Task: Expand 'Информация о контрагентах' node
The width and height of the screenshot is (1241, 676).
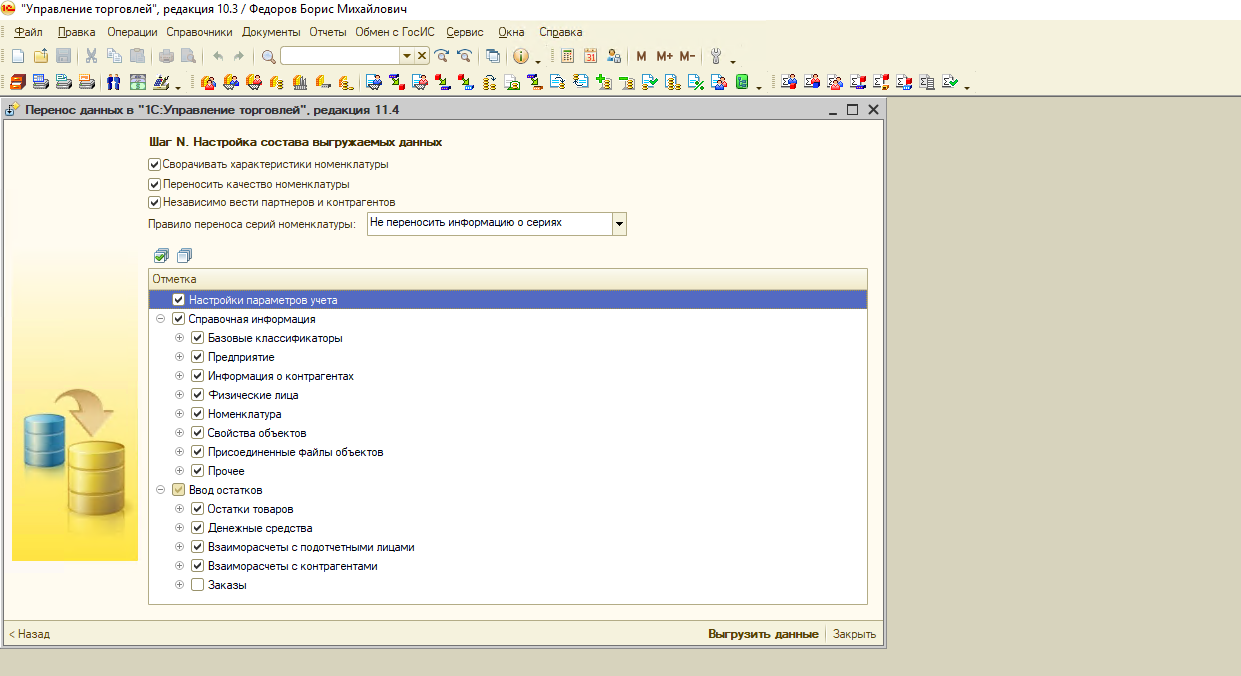Action: [180, 376]
